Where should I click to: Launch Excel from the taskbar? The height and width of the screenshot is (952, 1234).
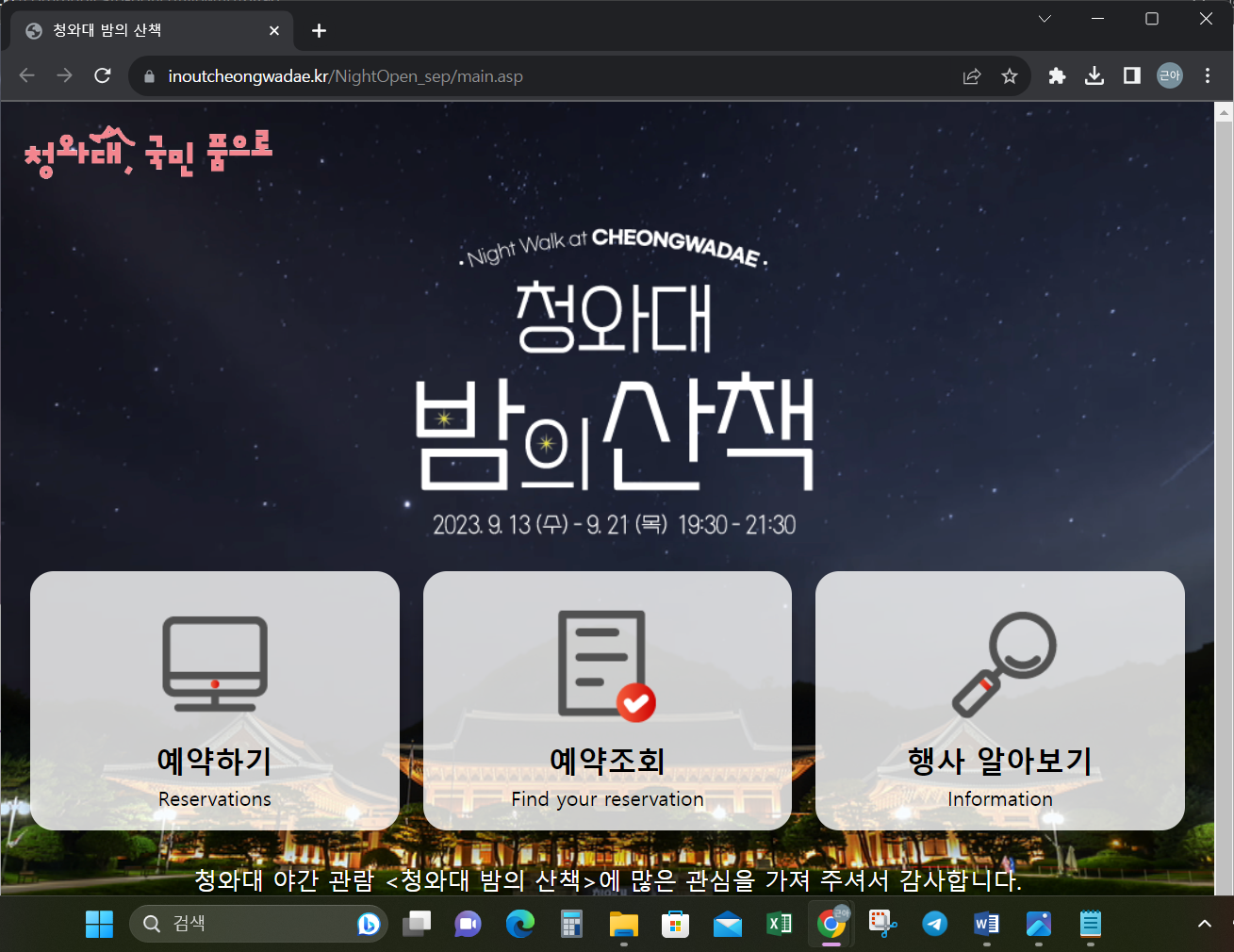779,924
